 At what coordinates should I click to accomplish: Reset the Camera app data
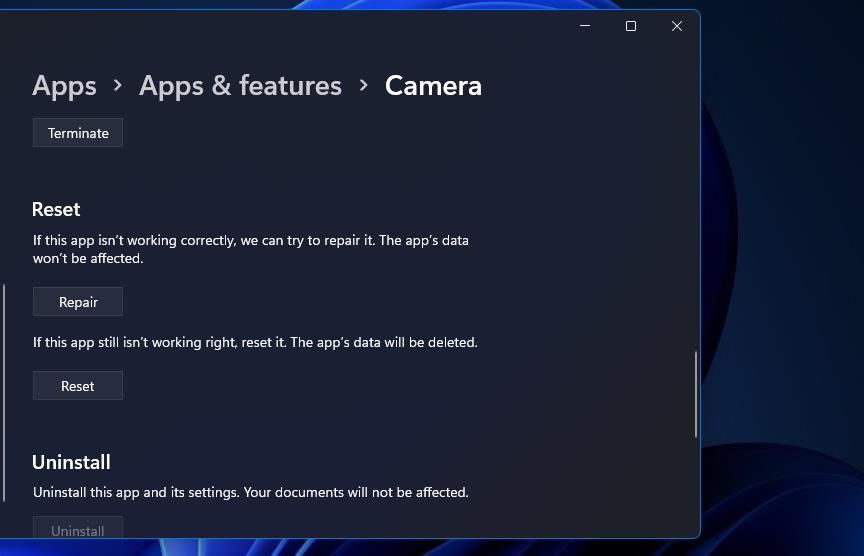pos(78,386)
